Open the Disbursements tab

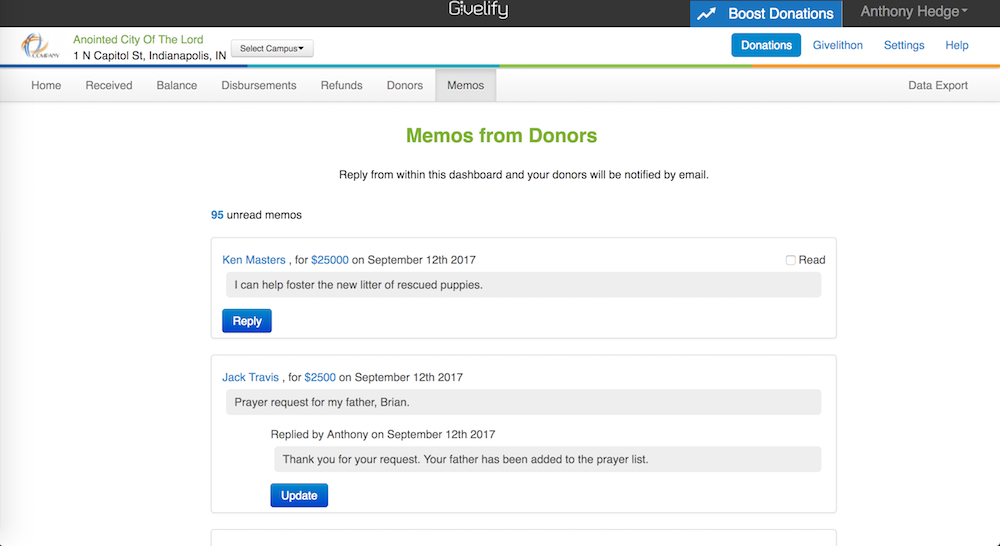click(258, 85)
